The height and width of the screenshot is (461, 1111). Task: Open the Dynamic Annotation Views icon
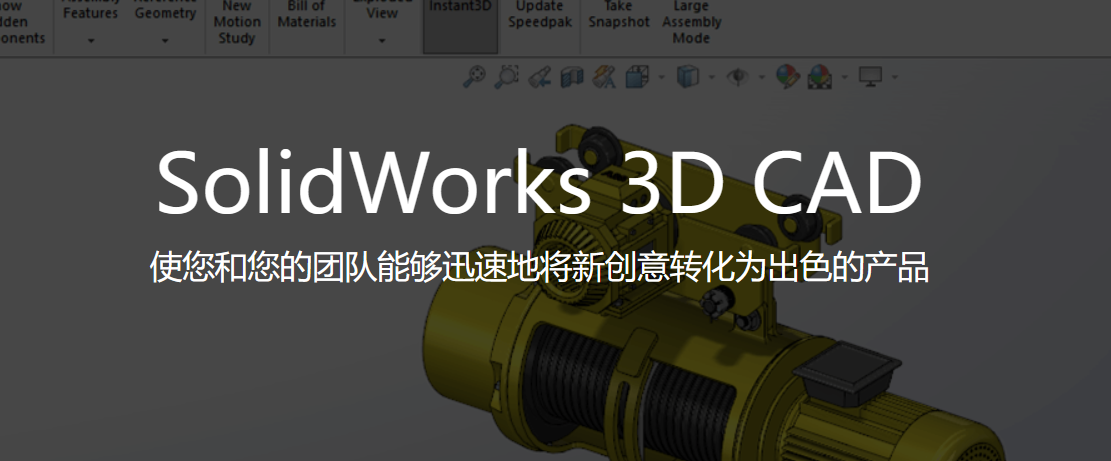(604, 76)
